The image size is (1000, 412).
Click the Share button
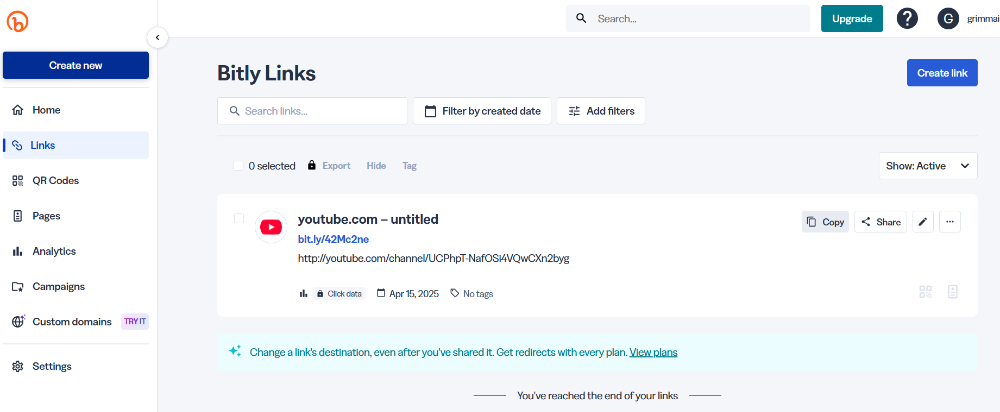coord(880,222)
